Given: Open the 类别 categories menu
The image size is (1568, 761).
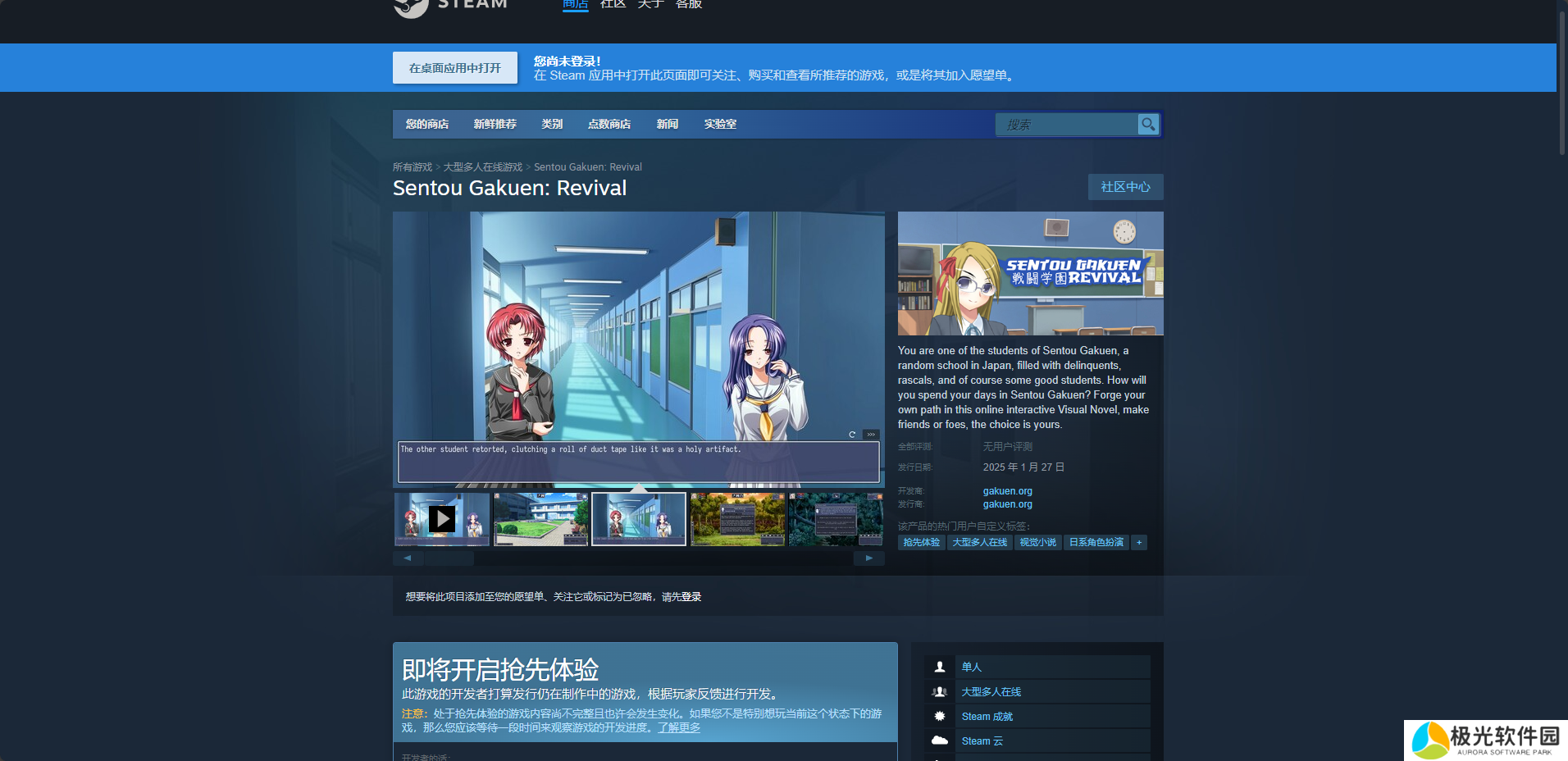Looking at the screenshot, I should (552, 125).
